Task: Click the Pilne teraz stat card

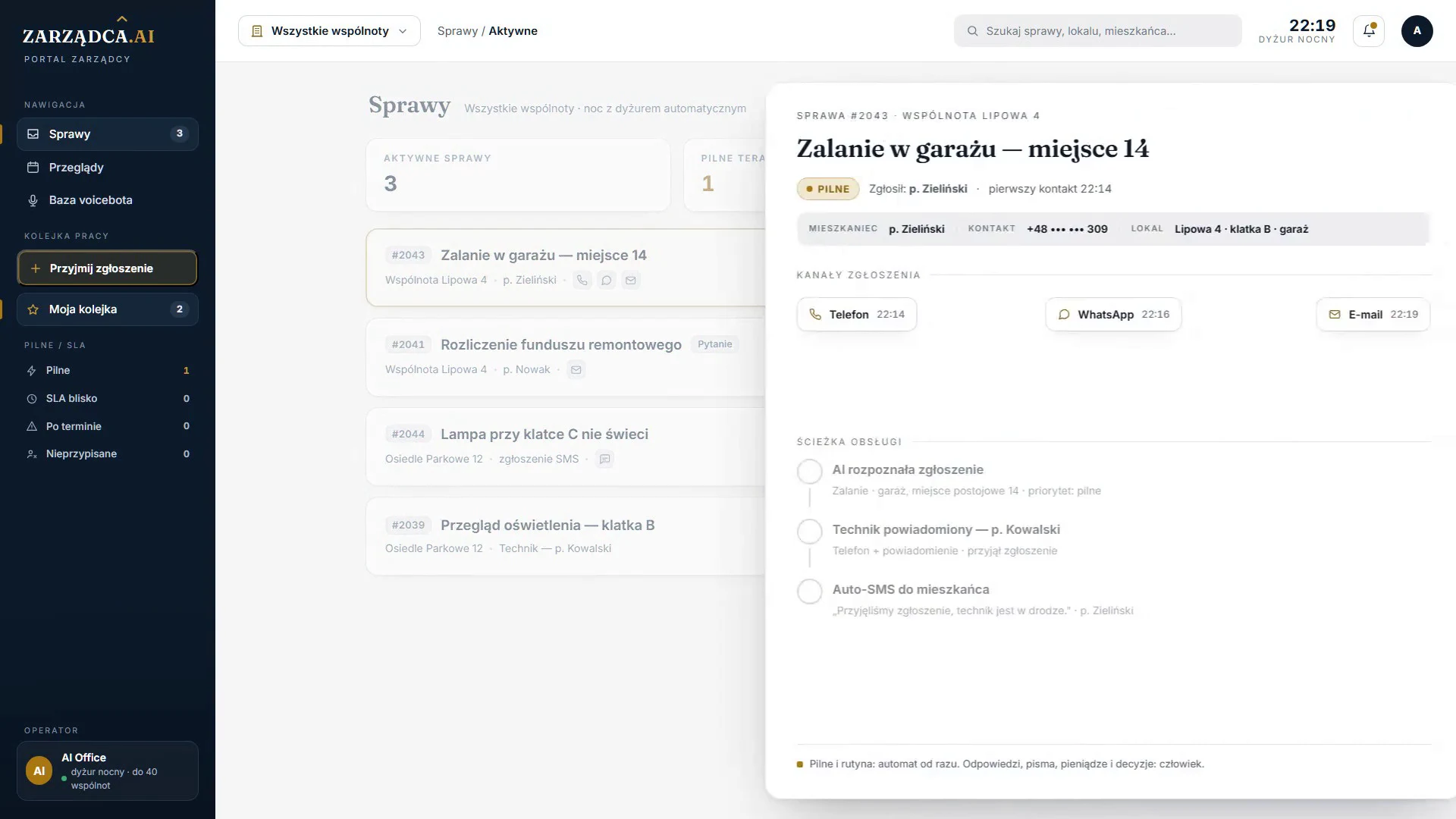Action: (725, 175)
